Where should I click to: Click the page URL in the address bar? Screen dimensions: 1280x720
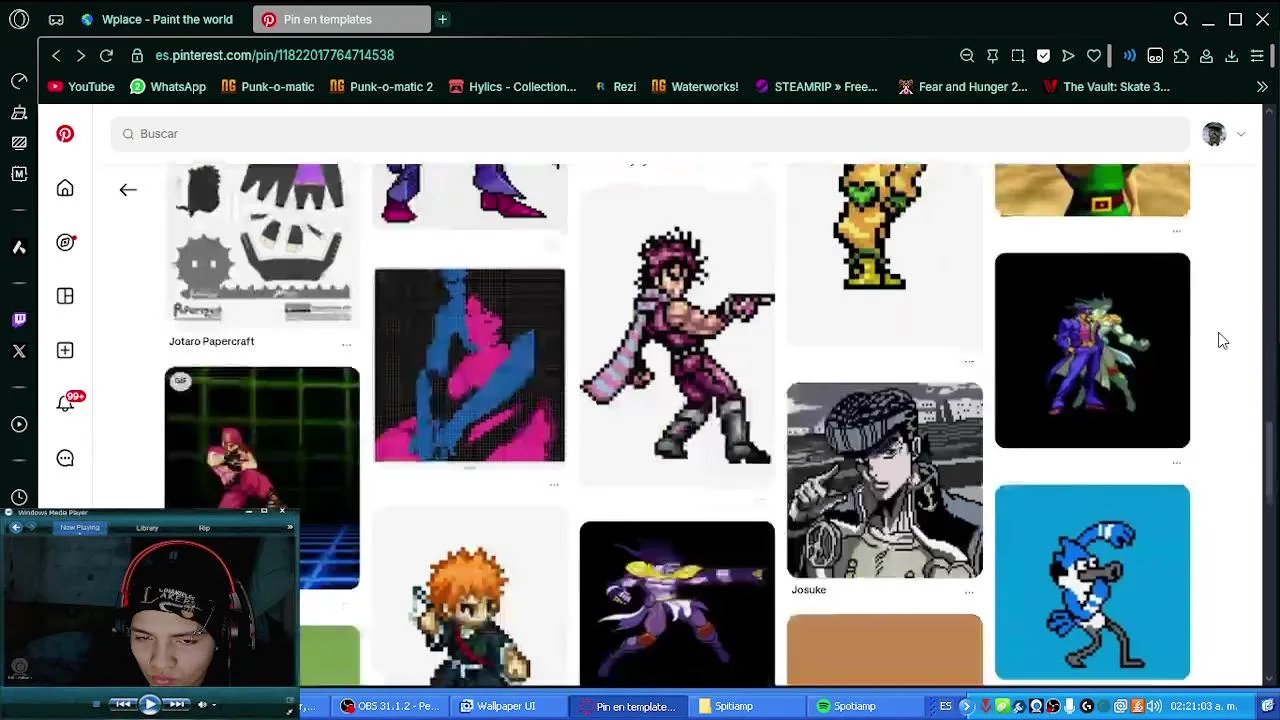pyautogui.click(x=274, y=55)
